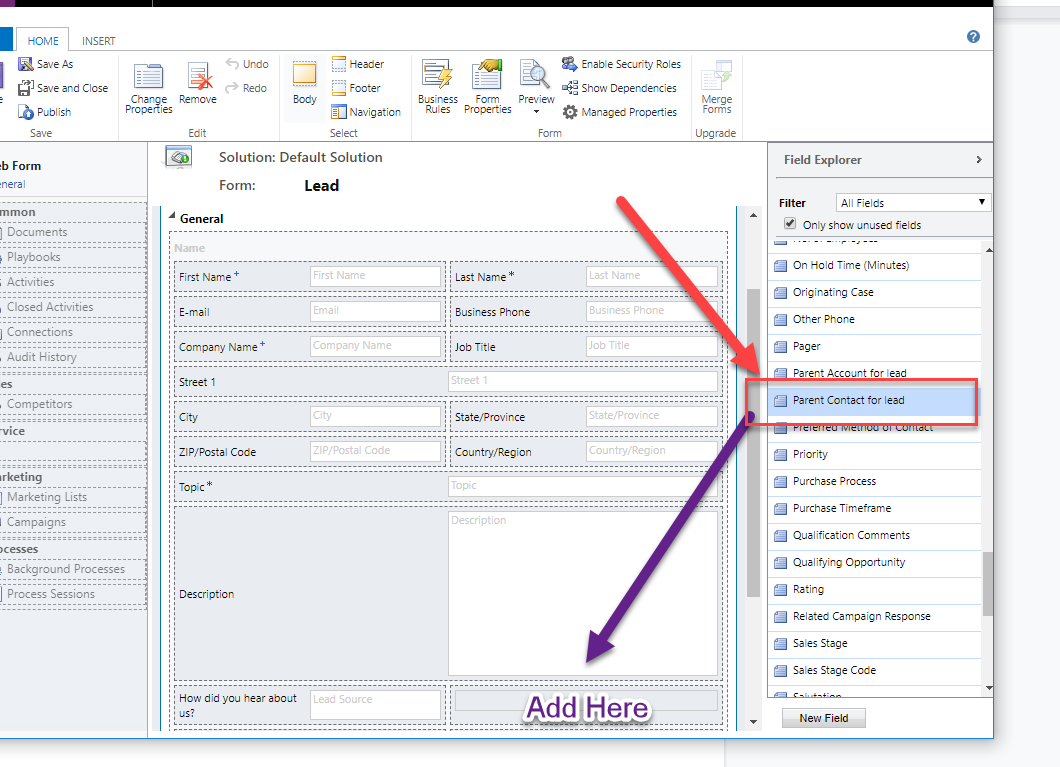Click the First Name input field

coord(375,276)
